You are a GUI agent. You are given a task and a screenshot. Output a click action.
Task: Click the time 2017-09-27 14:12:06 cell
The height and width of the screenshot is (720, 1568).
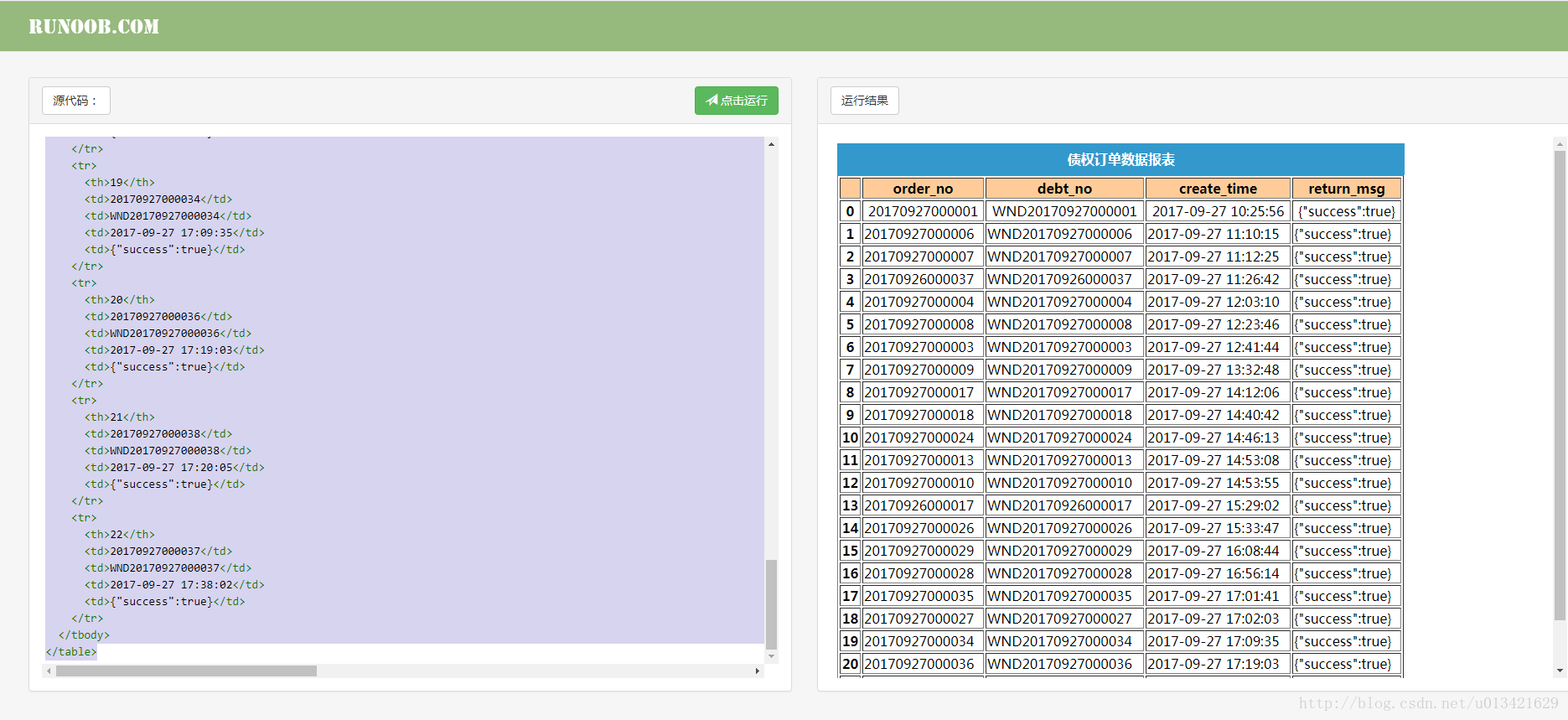click(x=1218, y=392)
